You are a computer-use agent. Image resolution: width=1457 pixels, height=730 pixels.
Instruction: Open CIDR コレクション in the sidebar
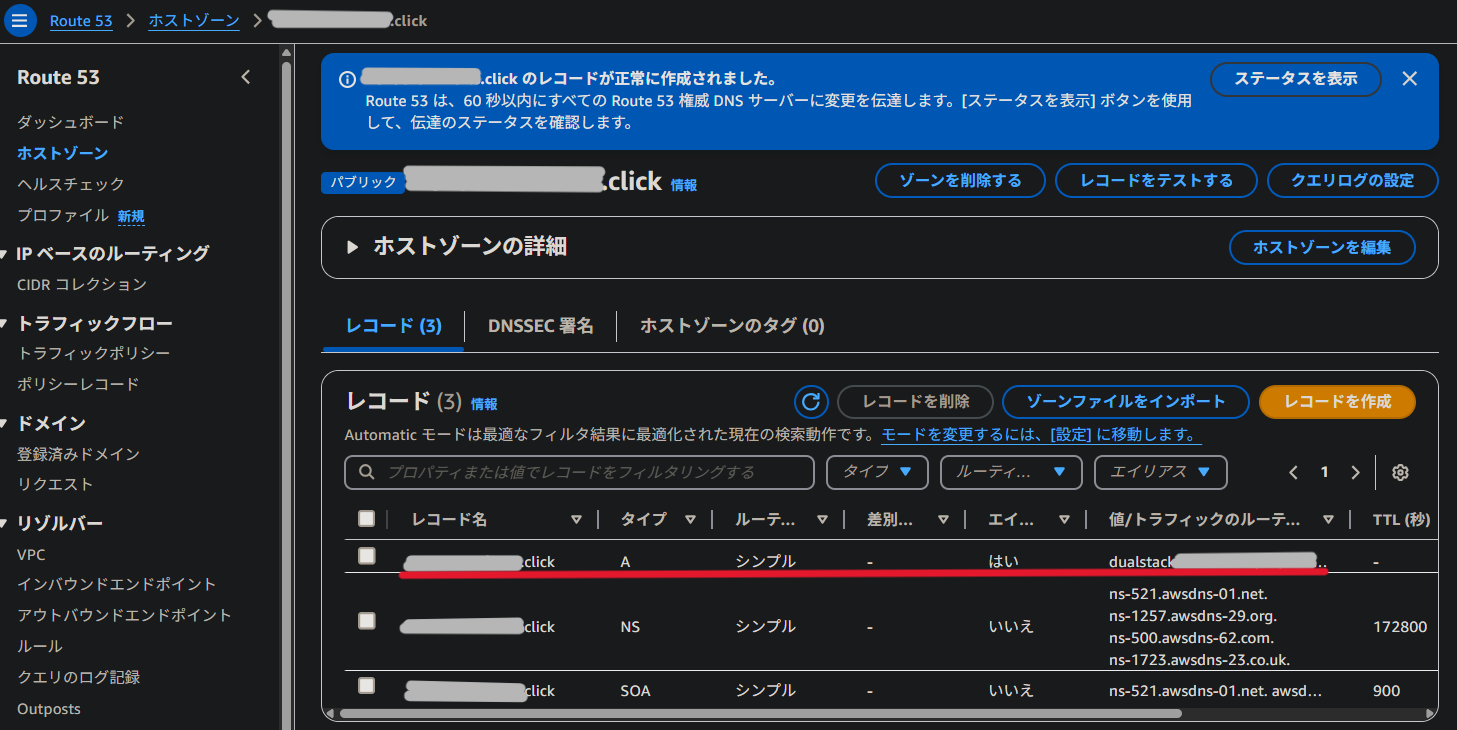point(82,284)
